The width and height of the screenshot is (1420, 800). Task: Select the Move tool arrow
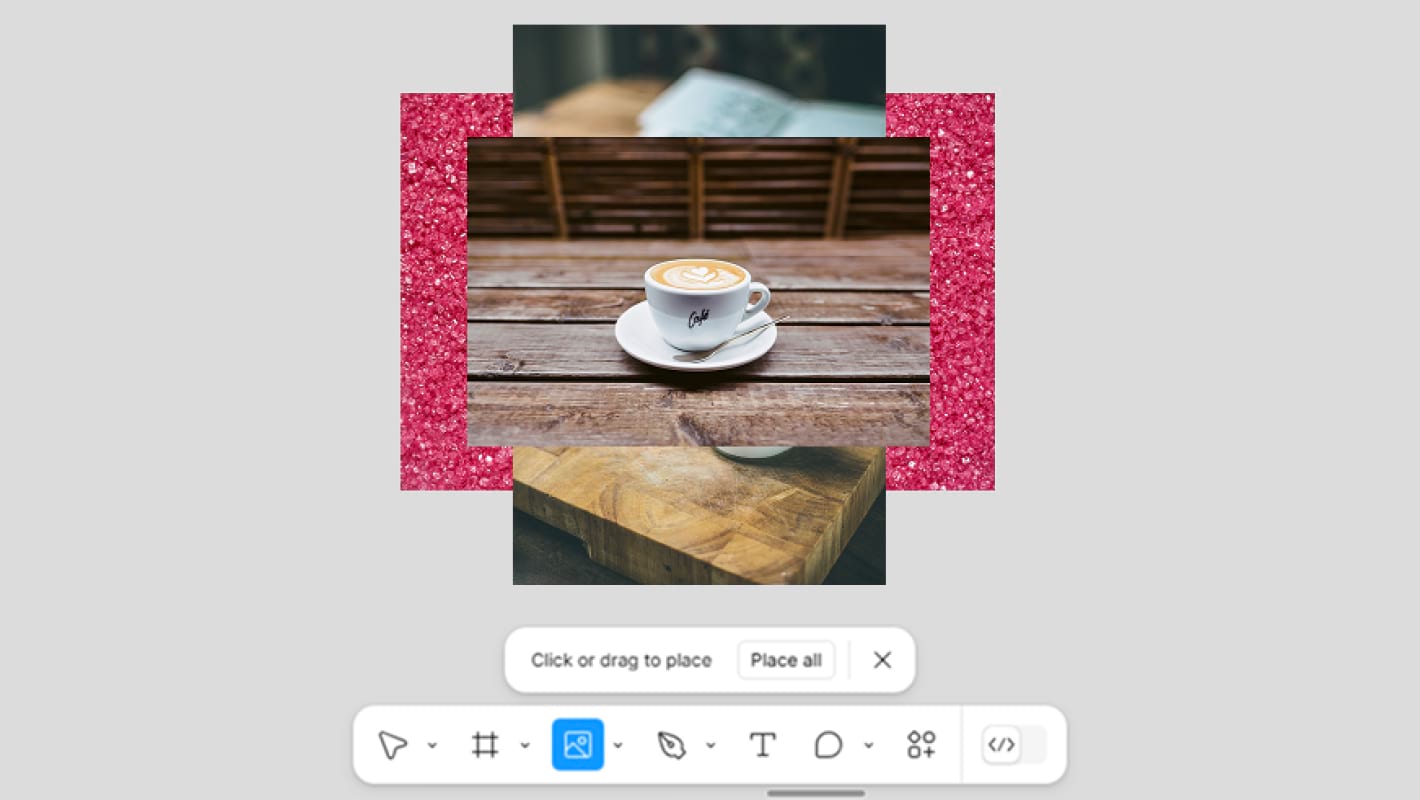point(392,745)
